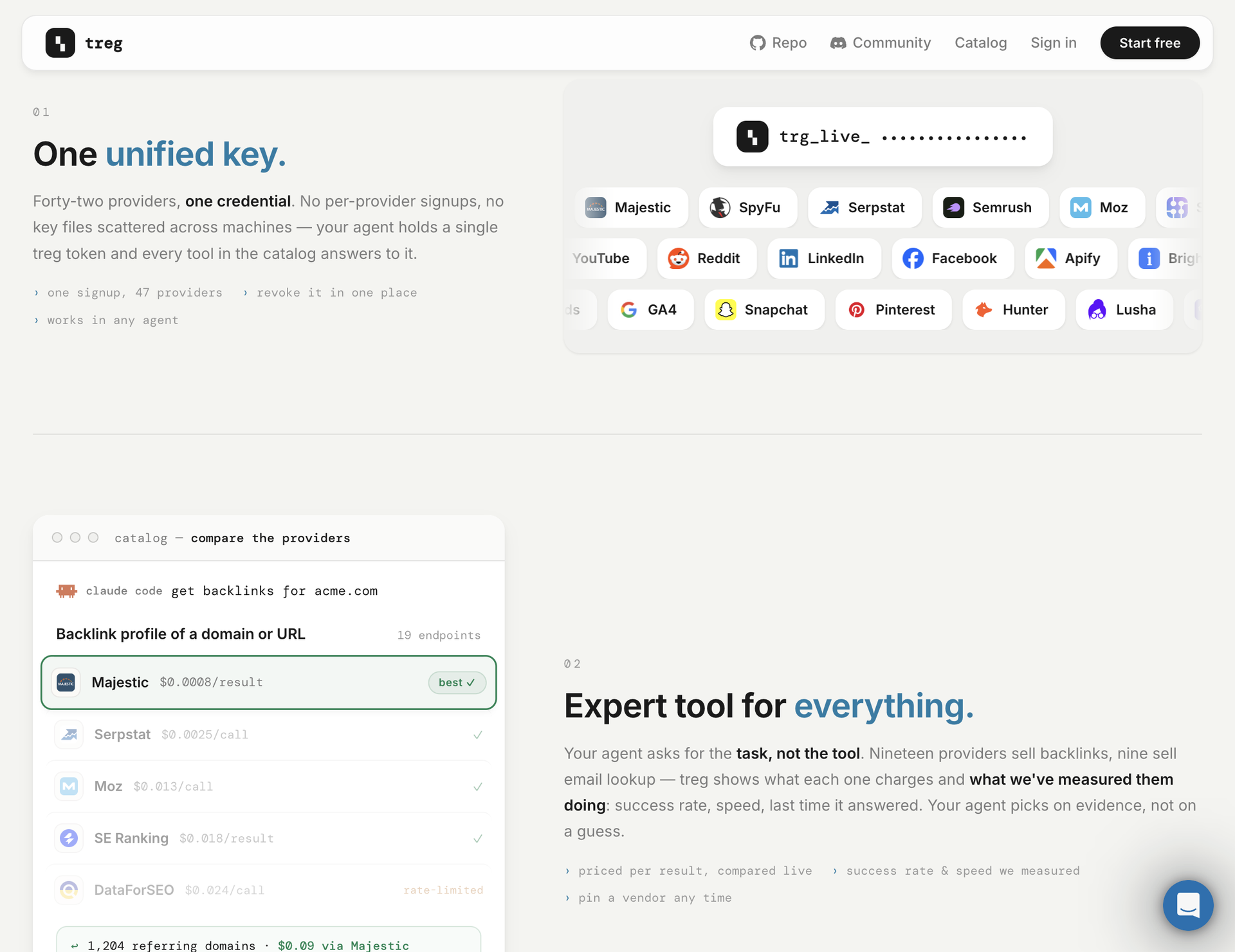The image size is (1235, 952).
Task: Click the Moz logo in provider chips
Action: pos(1081,208)
